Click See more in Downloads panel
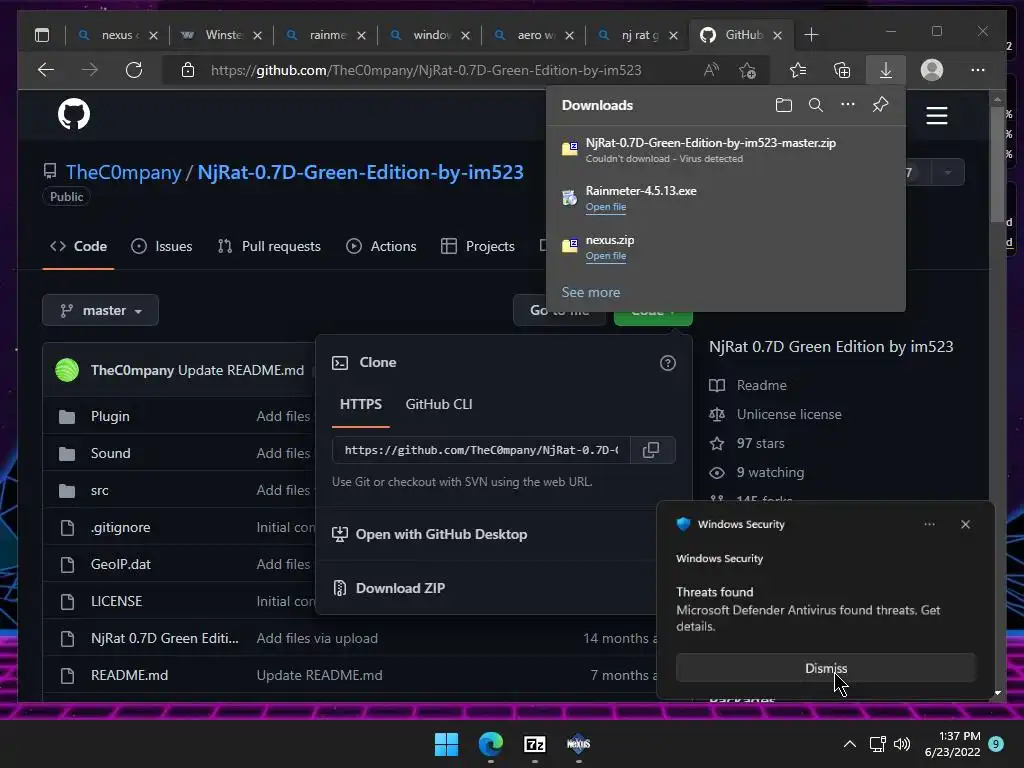 (591, 293)
